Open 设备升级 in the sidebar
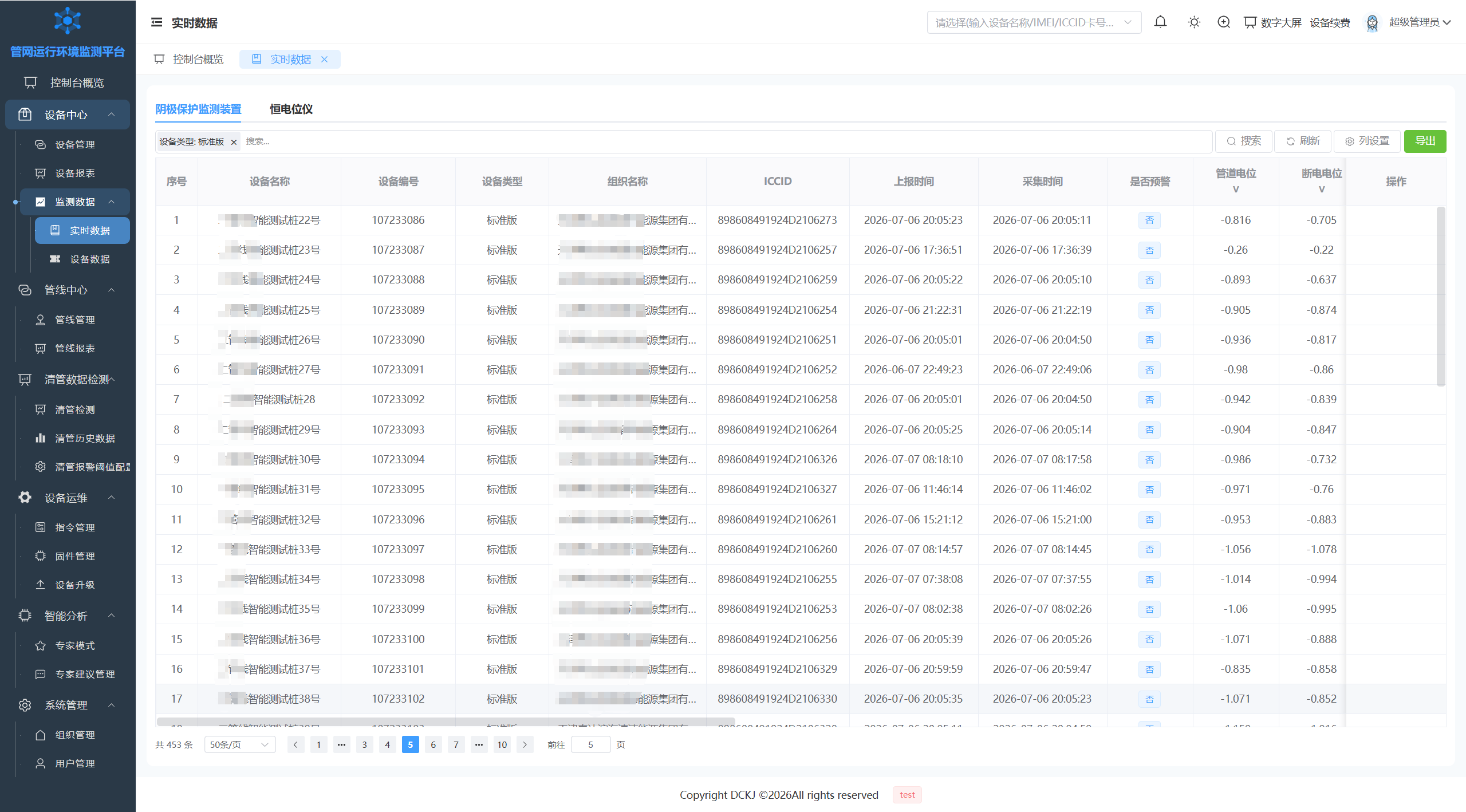The width and height of the screenshot is (1466, 812). pyautogui.click(x=74, y=585)
